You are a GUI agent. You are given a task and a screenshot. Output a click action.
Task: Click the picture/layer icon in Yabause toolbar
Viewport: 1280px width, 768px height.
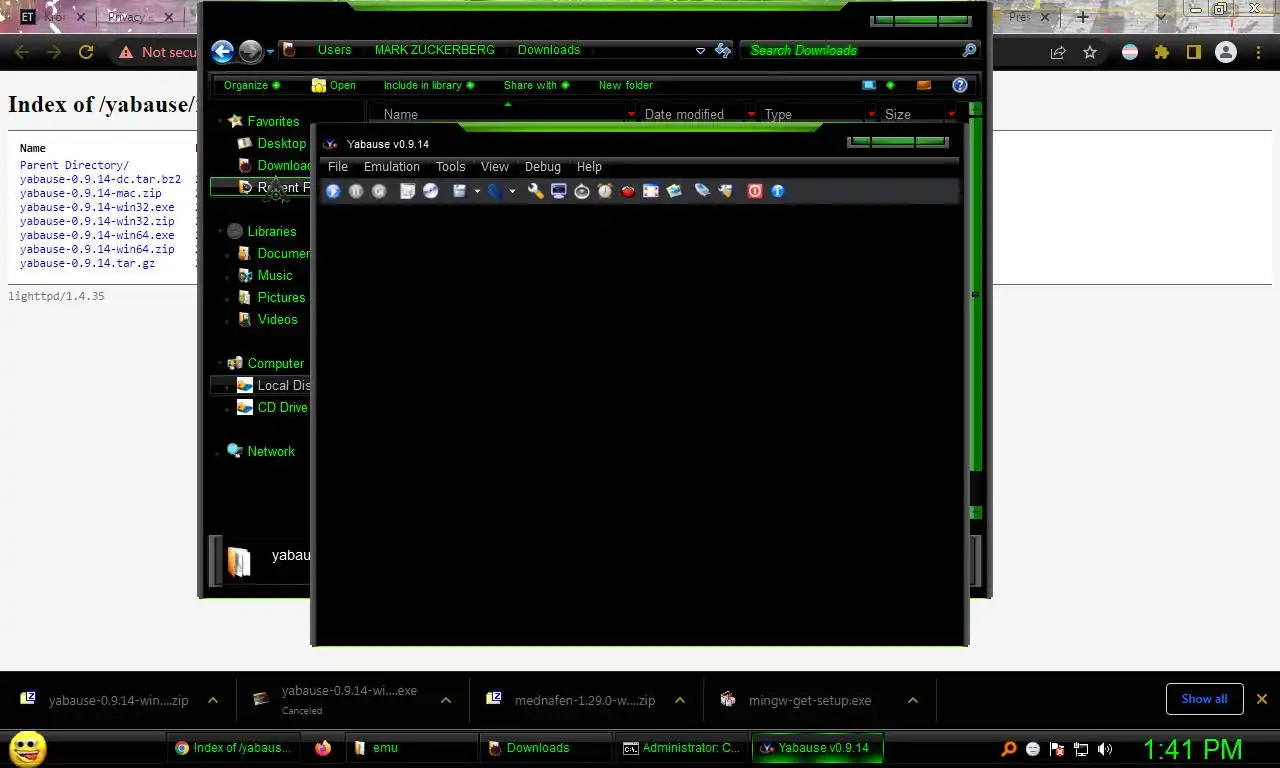(x=674, y=191)
